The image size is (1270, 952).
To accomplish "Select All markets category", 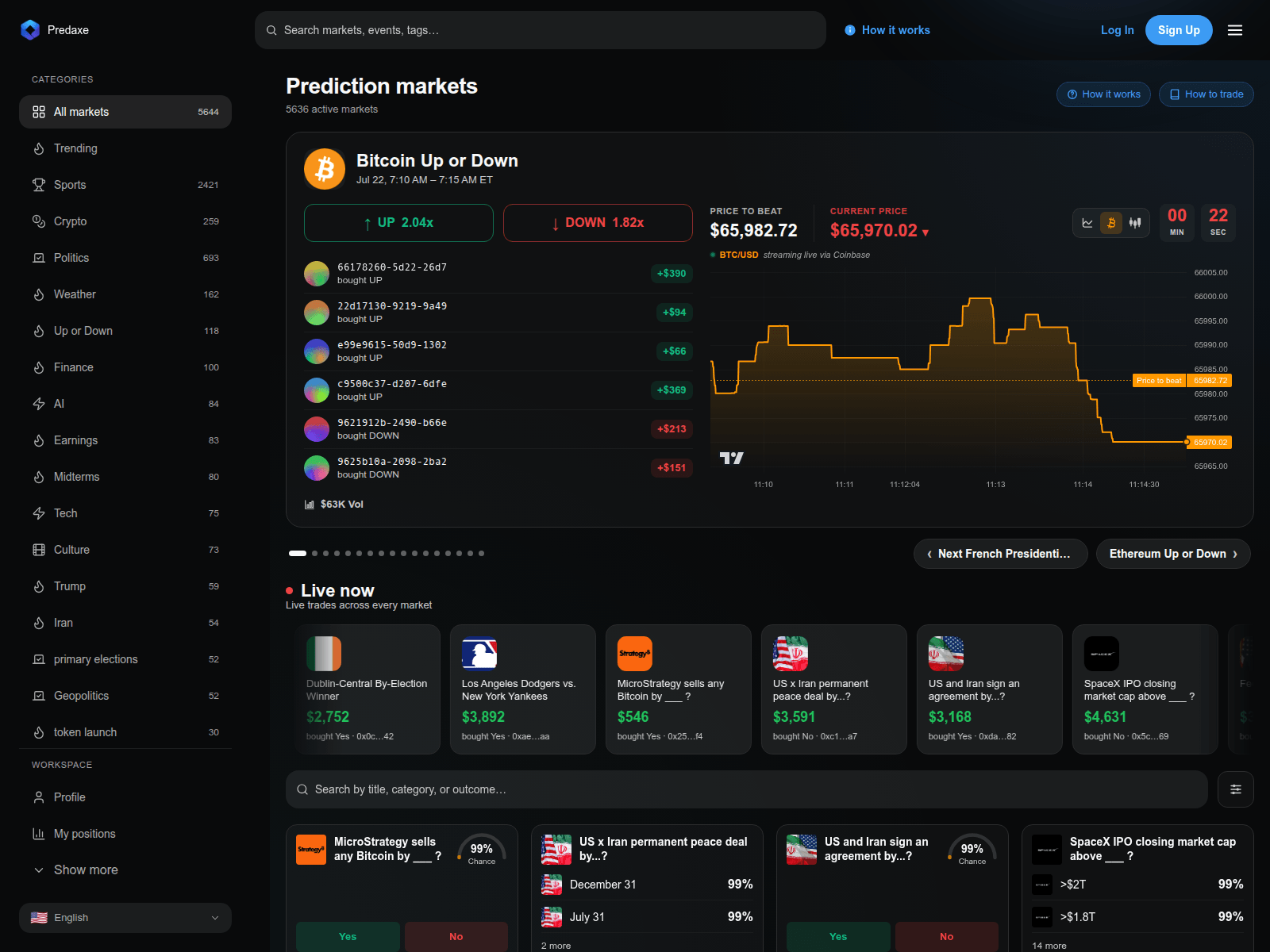I will pos(125,112).
